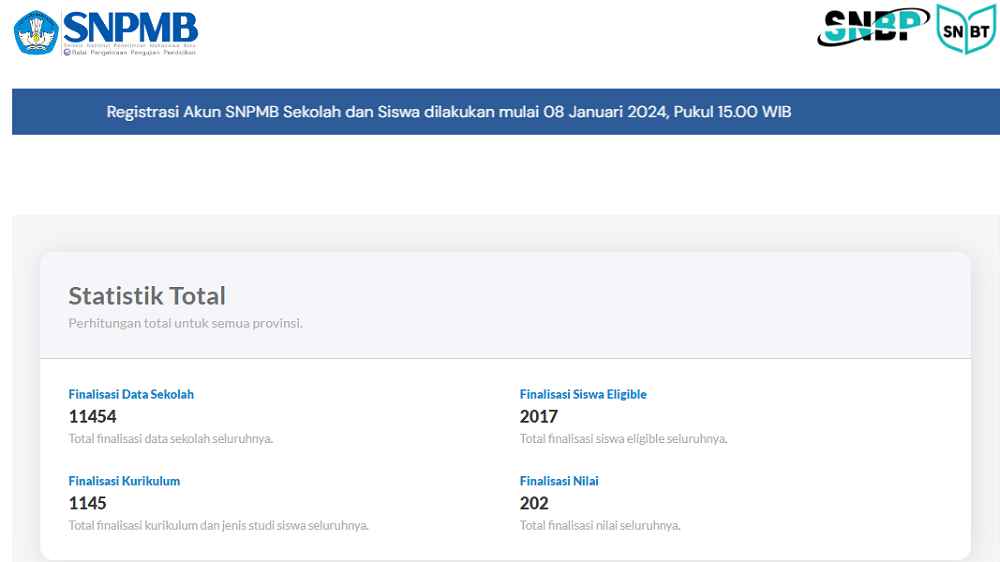Select the value 1145
The width and height of the screenshot is (1000, 562).
point(87,503)
